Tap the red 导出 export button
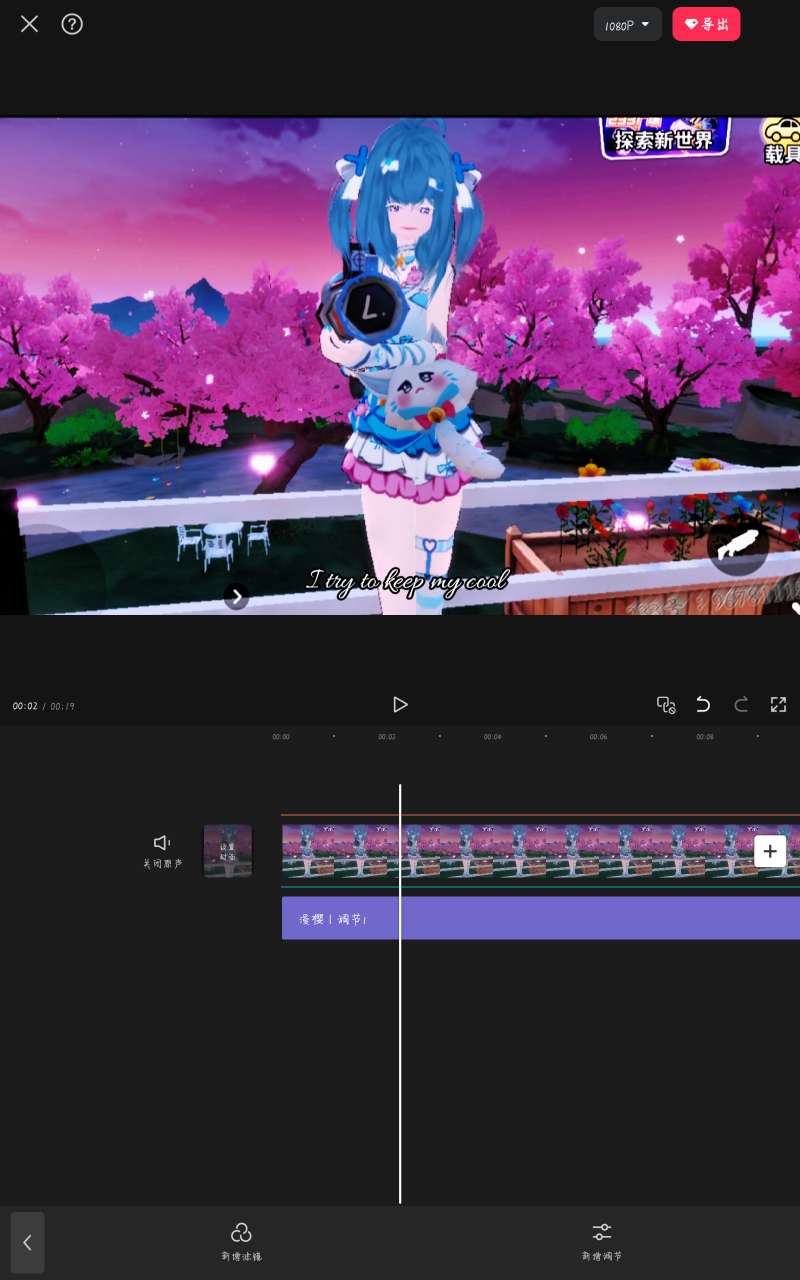800x1280 pixels. coord(706,24)
